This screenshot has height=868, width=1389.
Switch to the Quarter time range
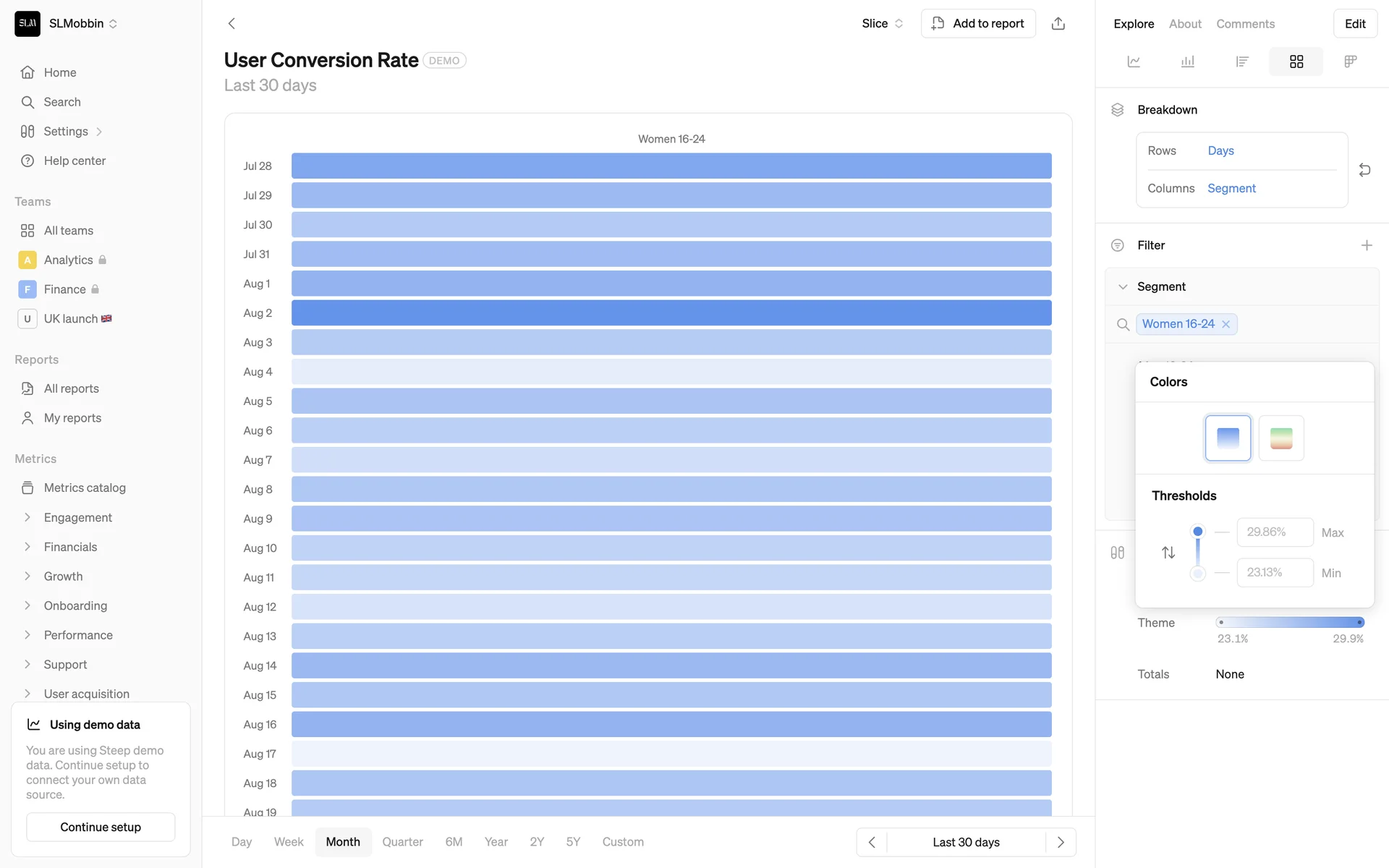(x=402, y=842)
